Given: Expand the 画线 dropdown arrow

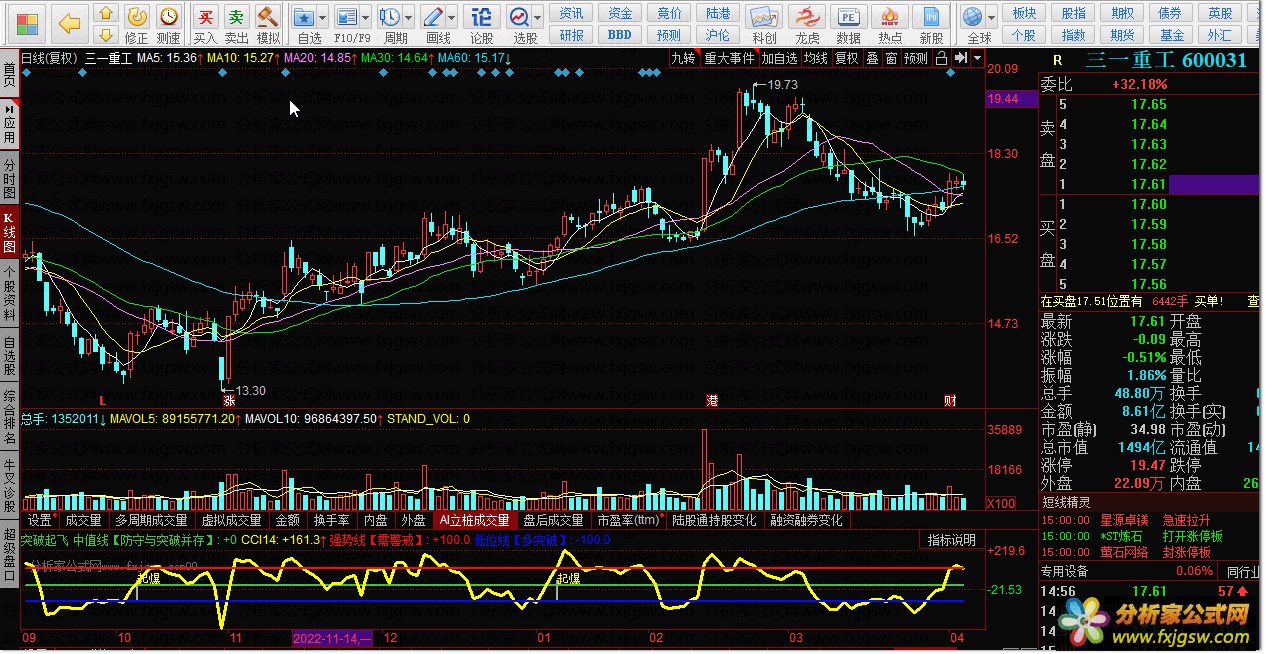Looking at the screenshot, I should [453, 17].
